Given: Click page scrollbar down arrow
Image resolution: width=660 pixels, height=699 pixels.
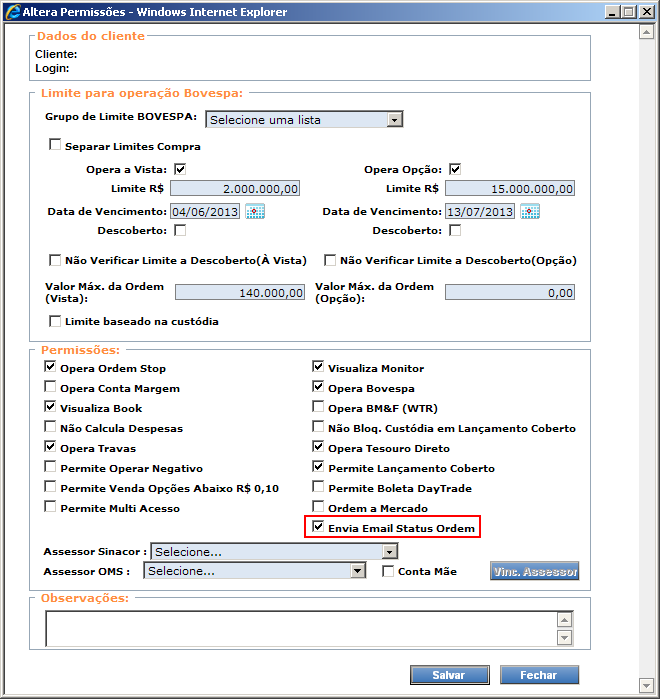Looking at the screenshot, I should coord(646,685).
